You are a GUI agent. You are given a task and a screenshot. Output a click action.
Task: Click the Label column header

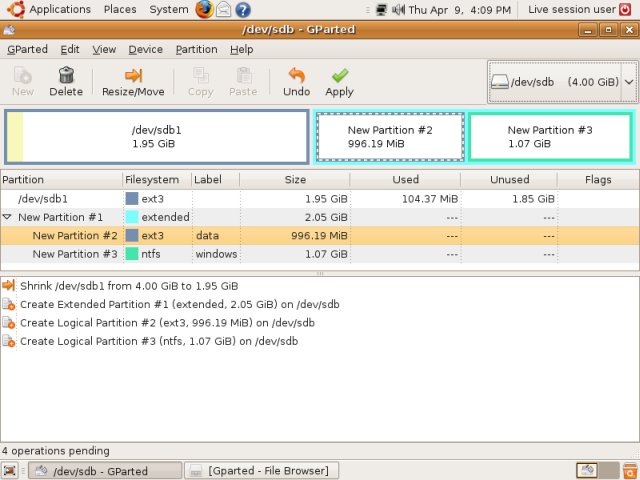(x=216, y=180)
